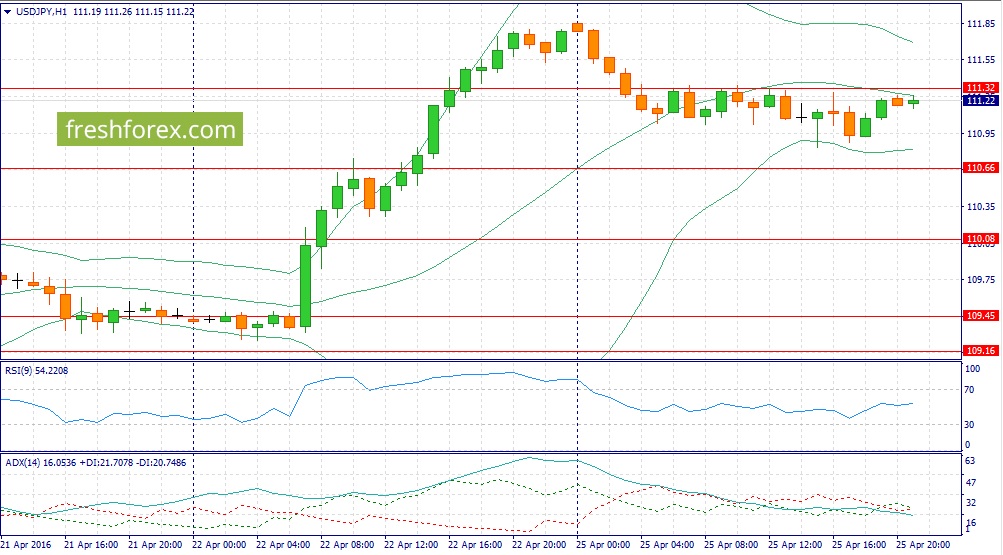Select the 63 value on ADX scale
This screenshot has height=555, width=1003.
tap(969, 462)
